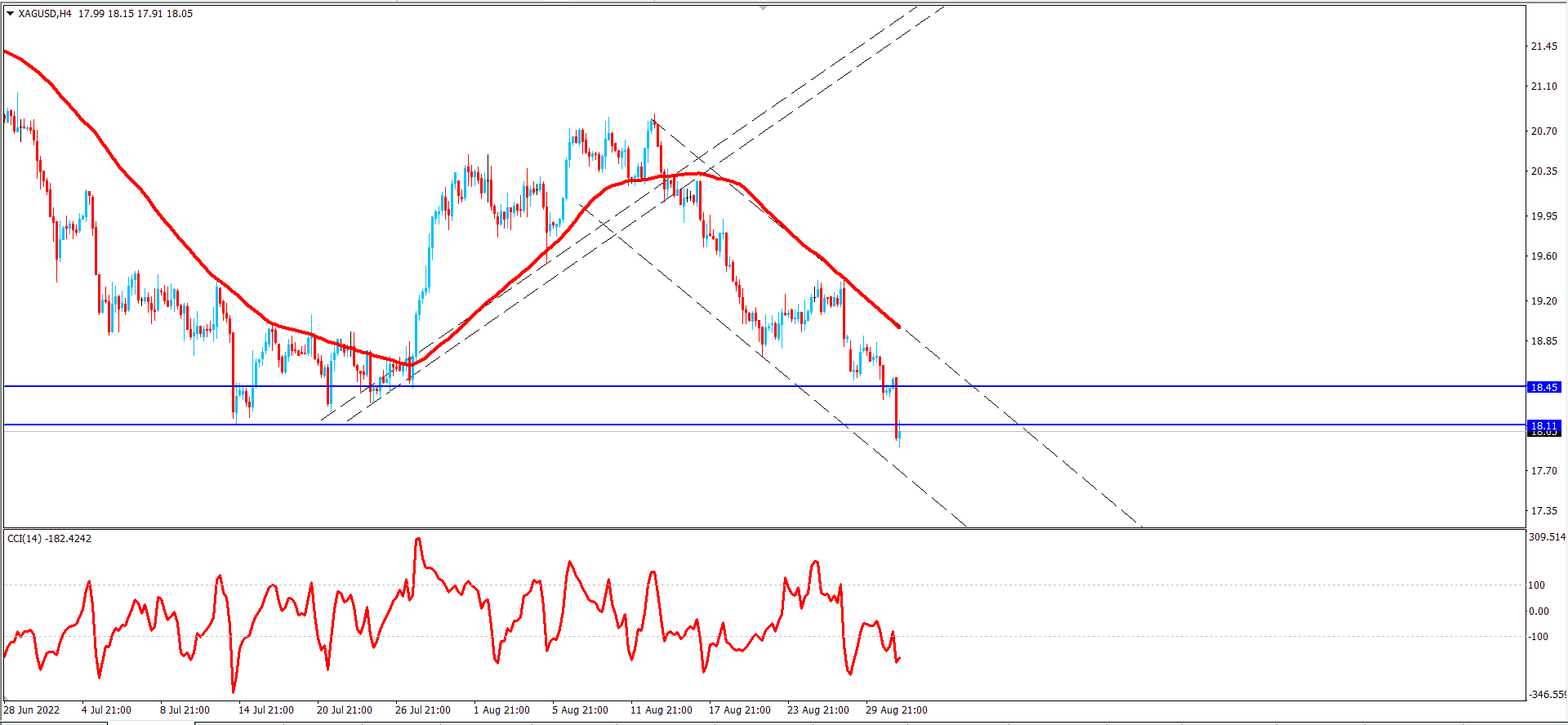Select the blue 18.45 price label

(1543, 387)
